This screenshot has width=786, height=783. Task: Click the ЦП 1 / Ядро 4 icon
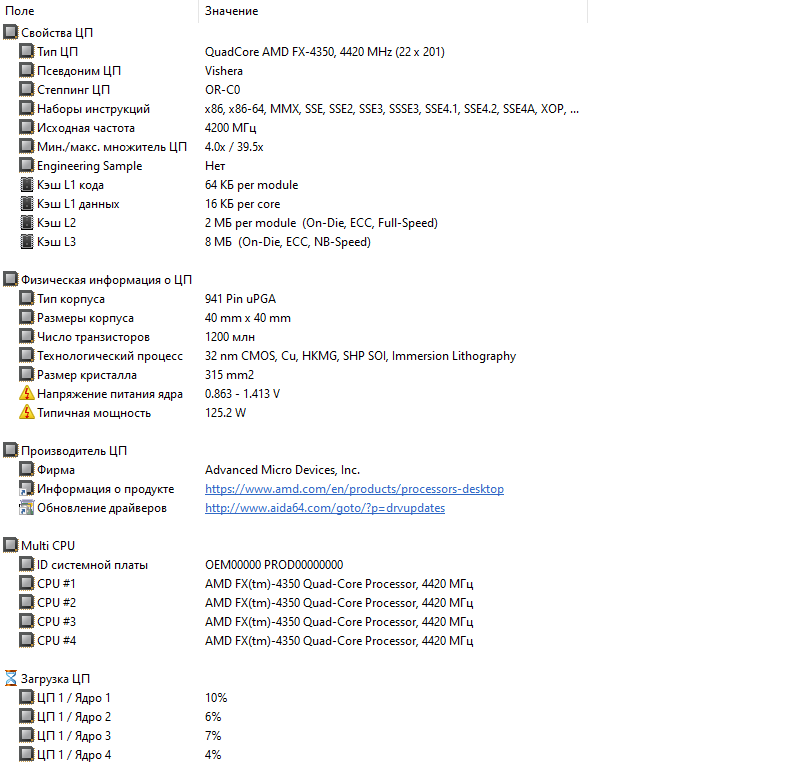tap(27, 754)
